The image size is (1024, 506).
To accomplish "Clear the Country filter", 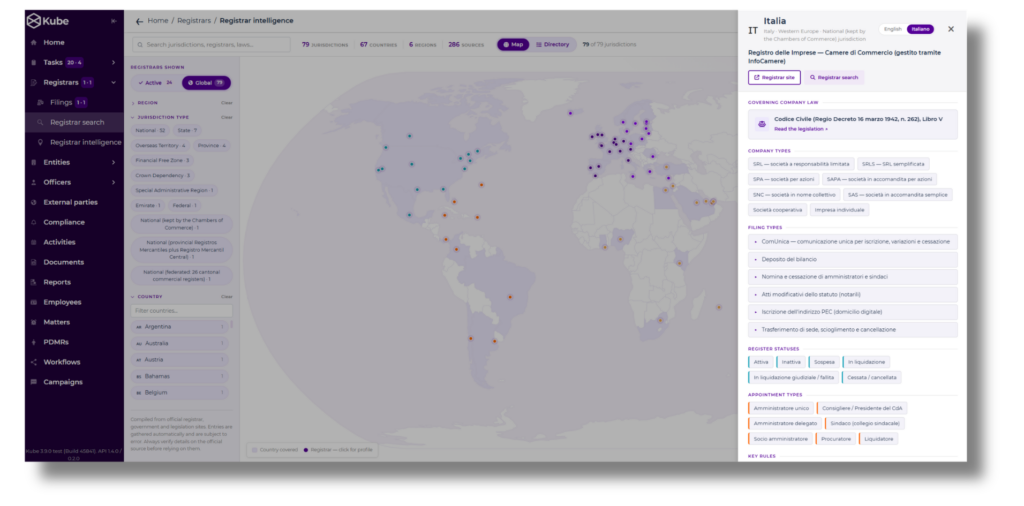I will (227, 296).
